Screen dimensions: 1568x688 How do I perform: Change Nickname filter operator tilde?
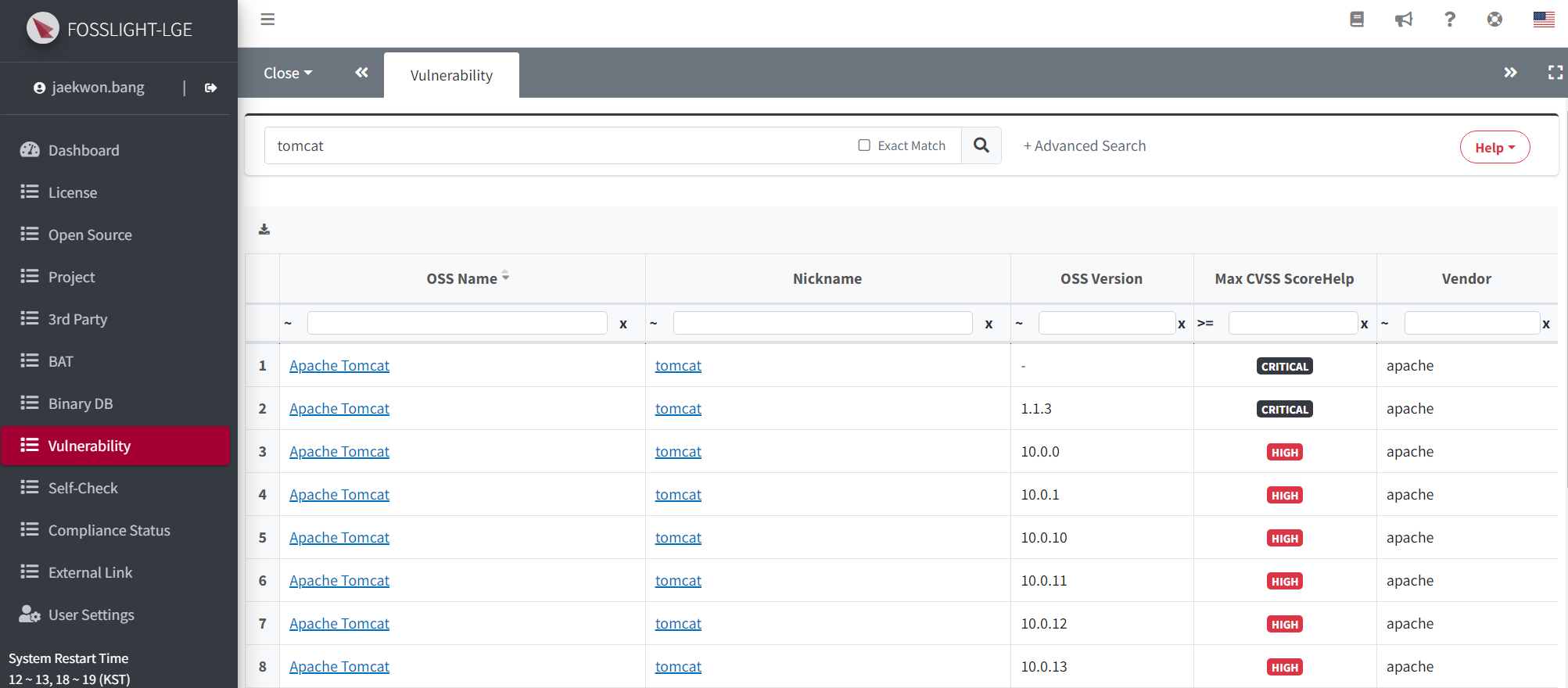[x=653, y=323]
